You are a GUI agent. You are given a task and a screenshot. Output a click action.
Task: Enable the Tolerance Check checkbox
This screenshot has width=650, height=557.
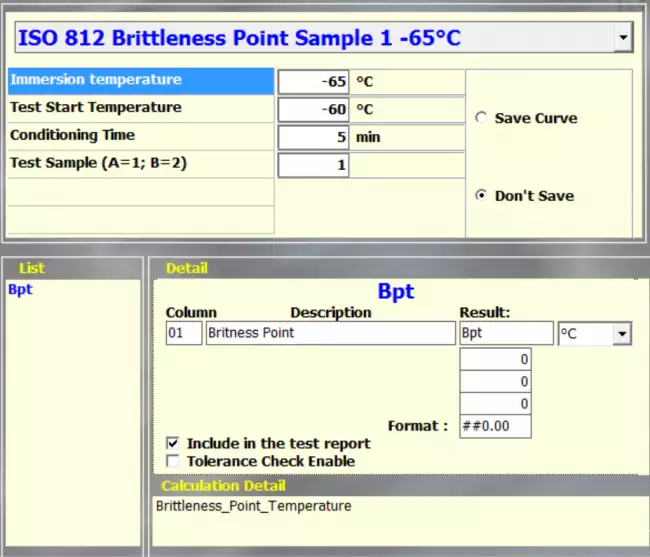click(173, 461)
